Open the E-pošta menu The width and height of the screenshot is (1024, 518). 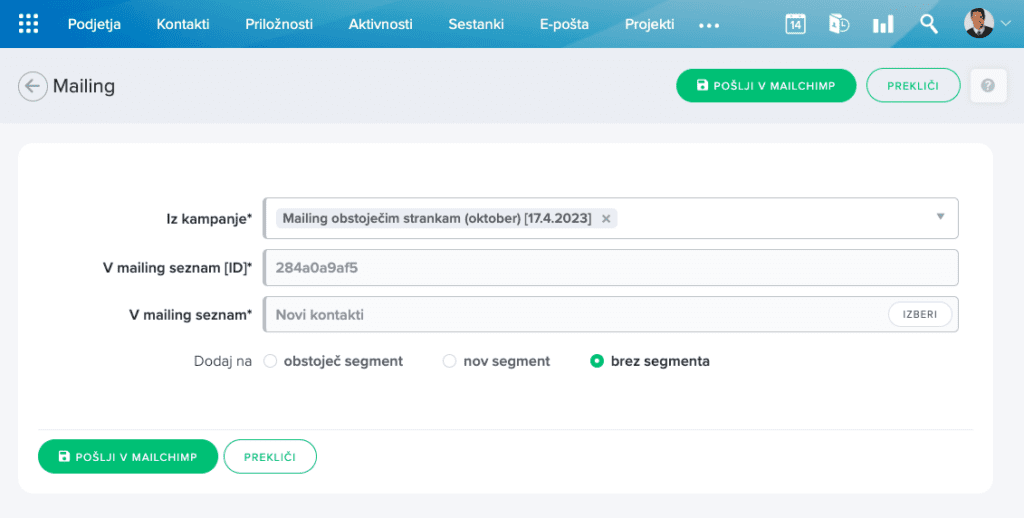[564, 24]
